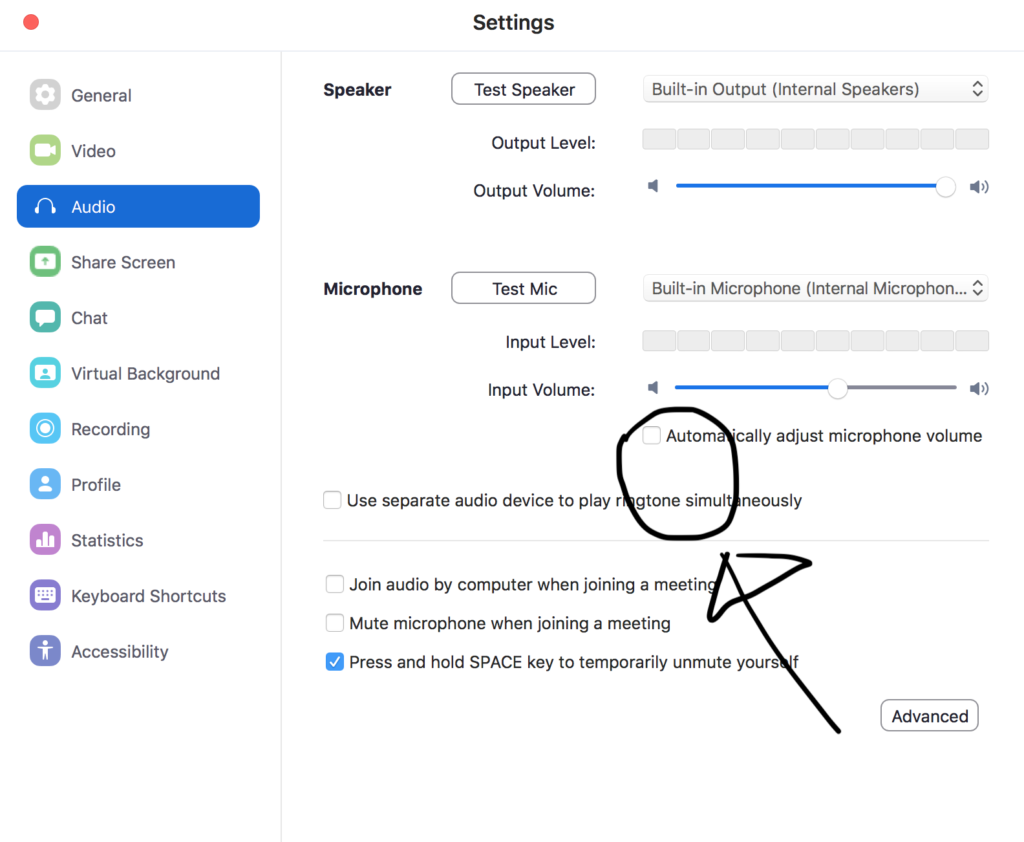The image size is (1024, 842).
Task: Click the input volume low speaker icon
Action: point(653,388)
